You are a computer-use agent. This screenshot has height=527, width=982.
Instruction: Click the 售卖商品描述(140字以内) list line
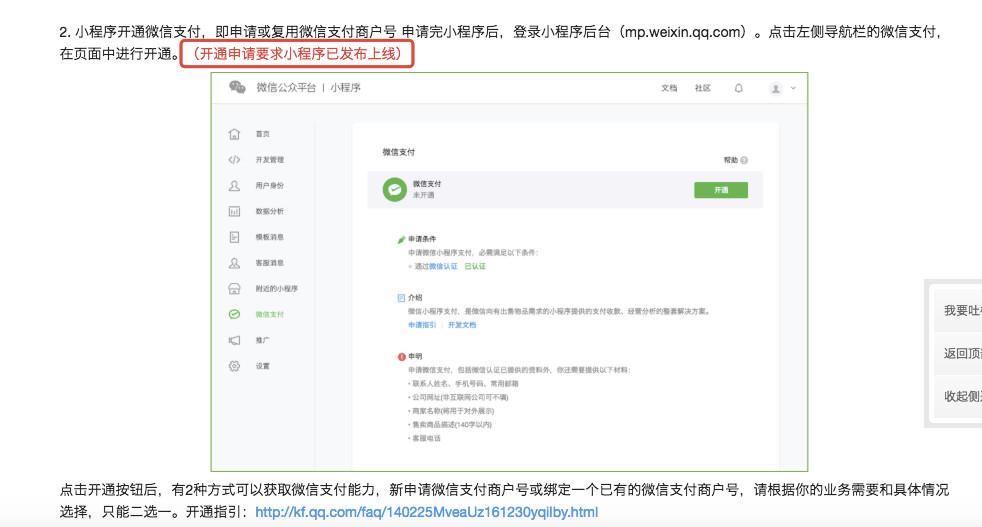point(450,425)
